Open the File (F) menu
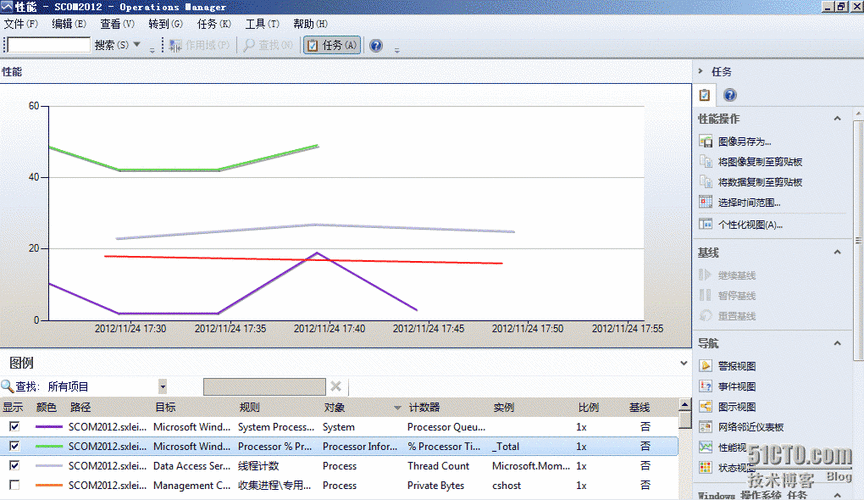 tap(21, 24)
